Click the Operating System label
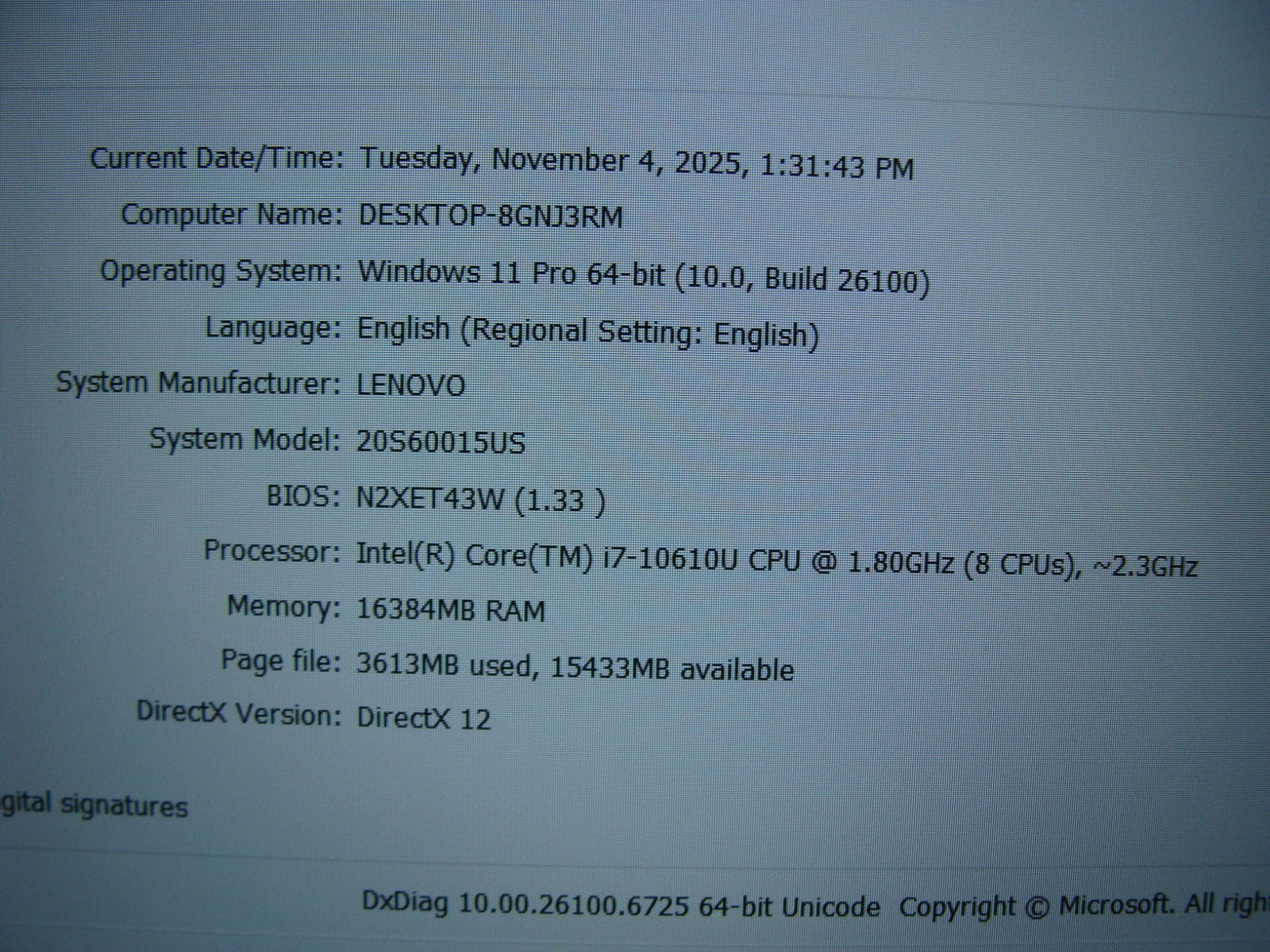The height and width of the screenshot is (952, 1270). [x=220, y=271]
